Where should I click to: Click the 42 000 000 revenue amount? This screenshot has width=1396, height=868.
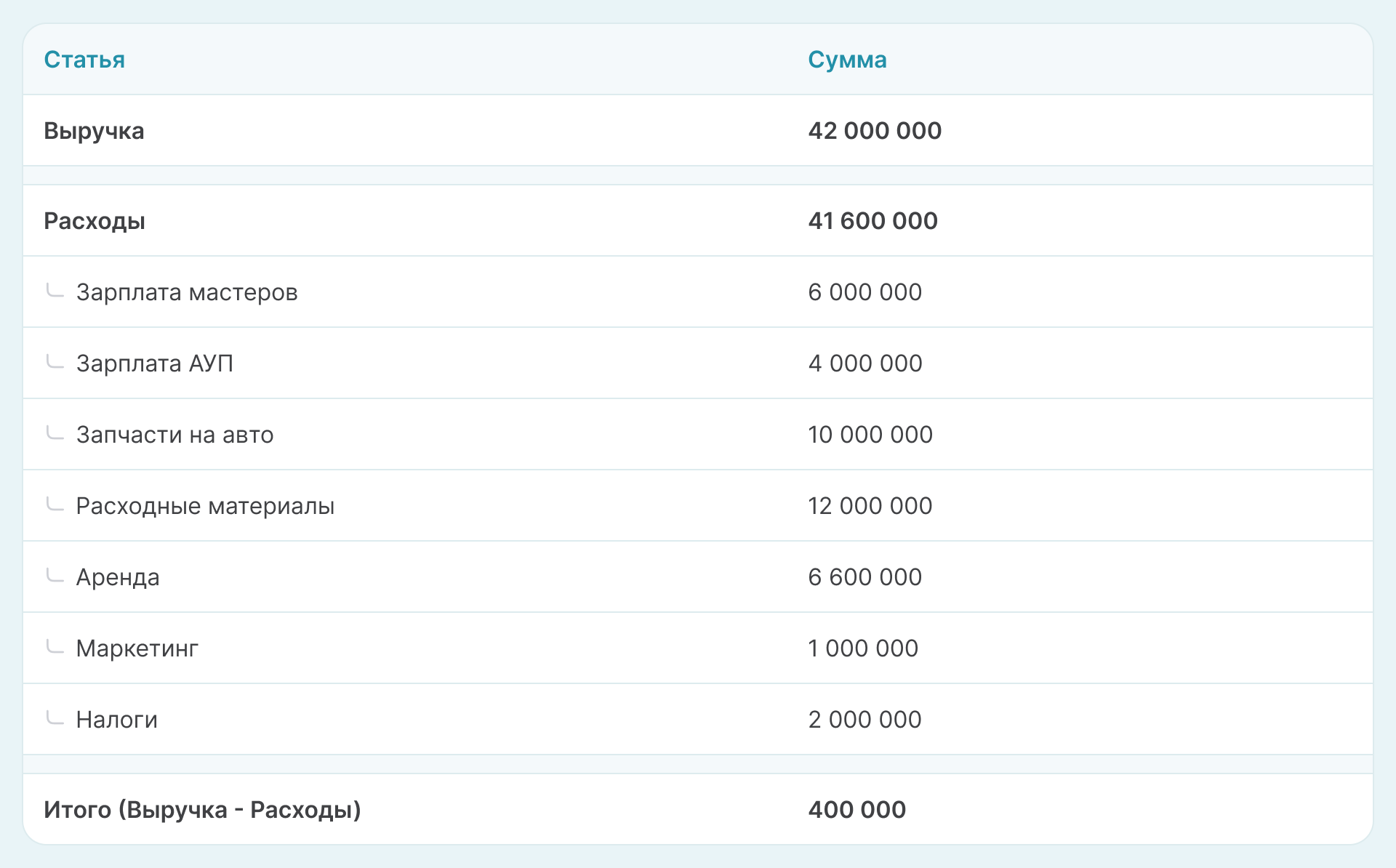[875, 131]
